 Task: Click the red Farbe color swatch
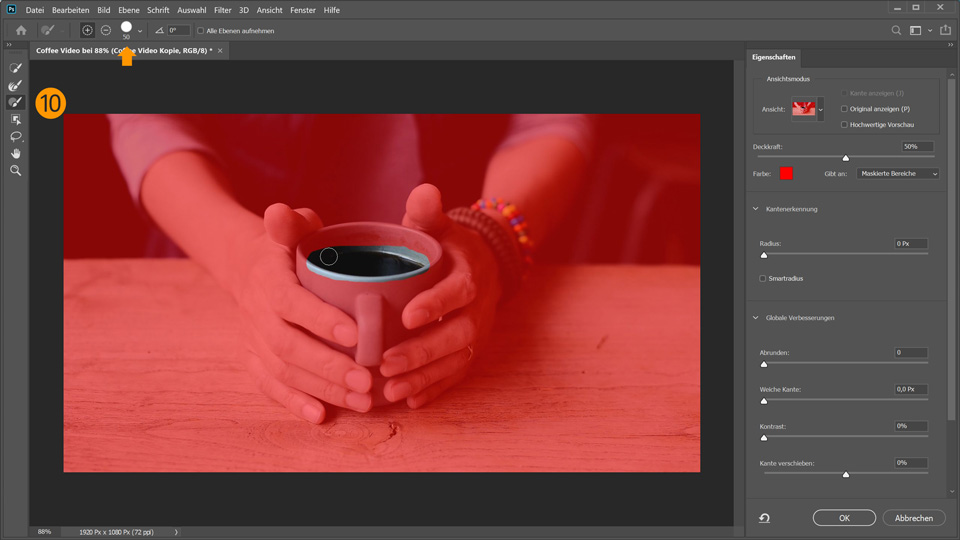point(786,173)
